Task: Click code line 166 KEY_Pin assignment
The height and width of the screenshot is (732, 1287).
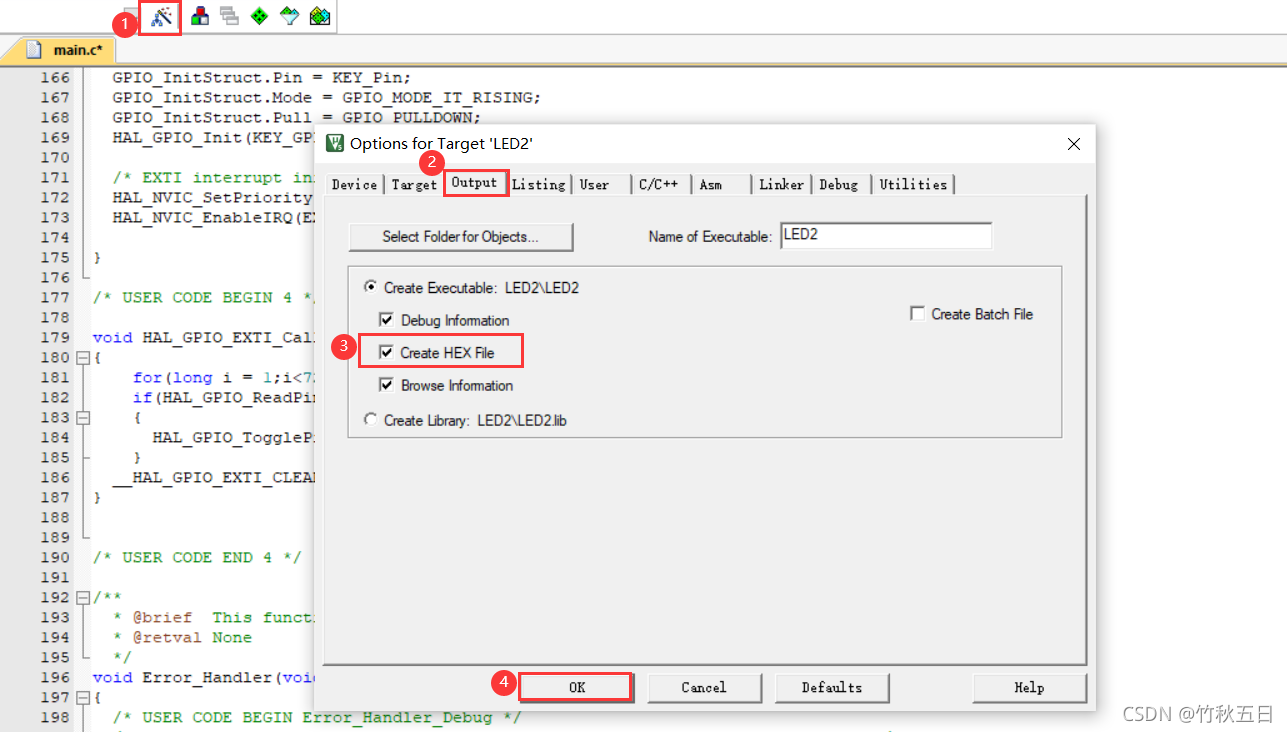Action: pos(262,77)
